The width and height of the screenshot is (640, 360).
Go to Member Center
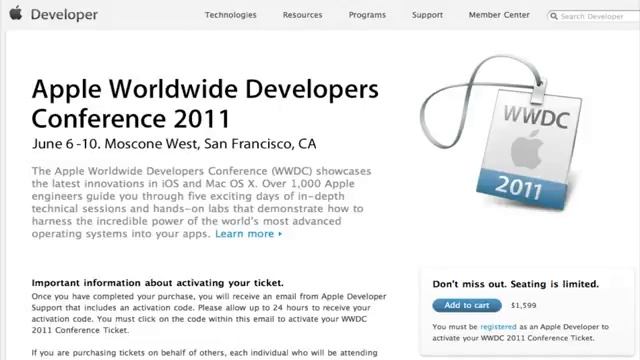[499, 15]
